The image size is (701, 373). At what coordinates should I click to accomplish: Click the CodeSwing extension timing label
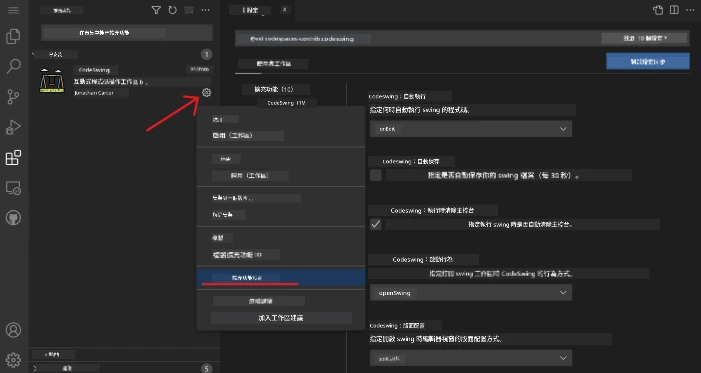(x=198, y=69)
